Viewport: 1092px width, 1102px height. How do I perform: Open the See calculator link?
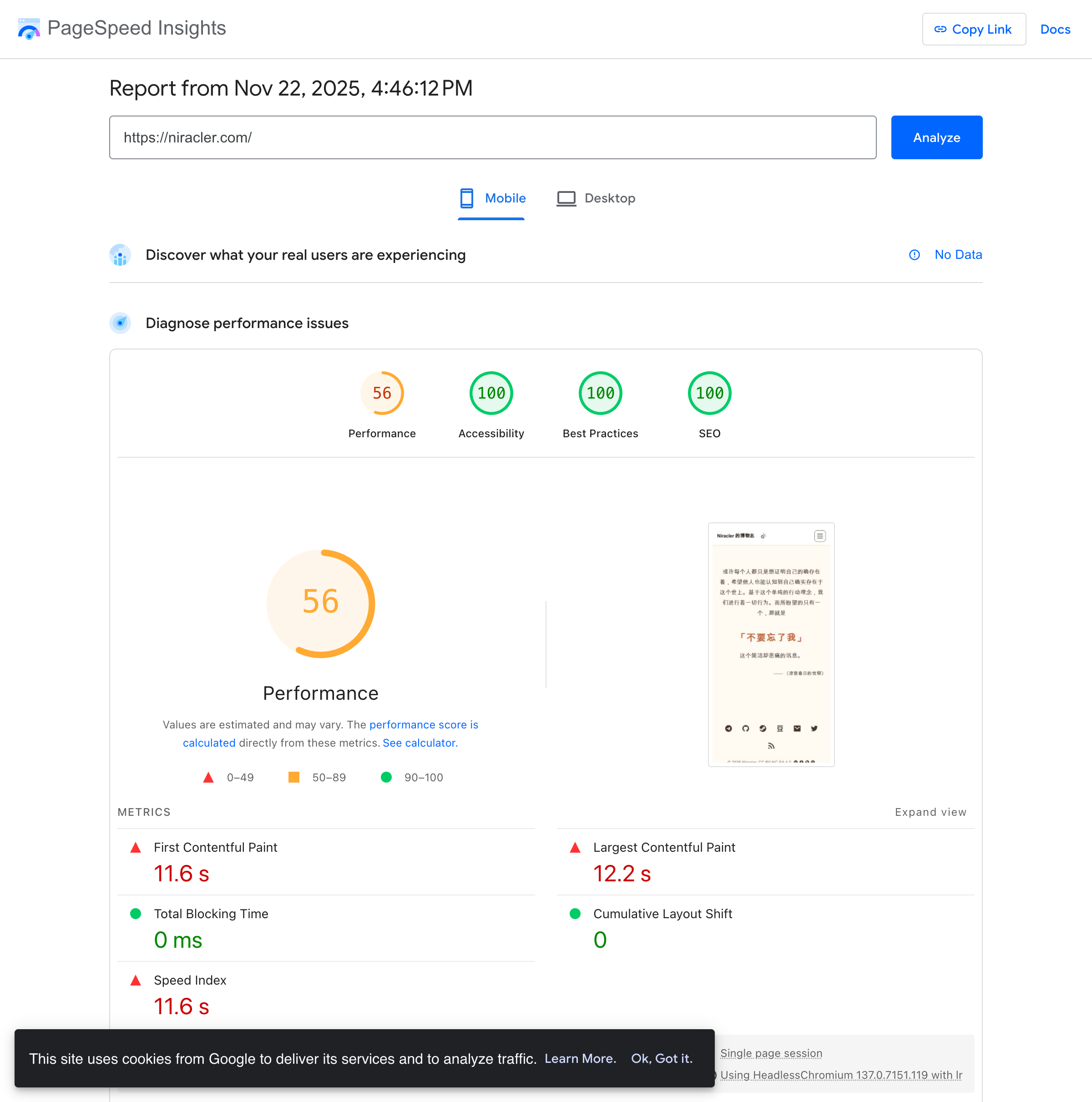[x=420, y=743]
